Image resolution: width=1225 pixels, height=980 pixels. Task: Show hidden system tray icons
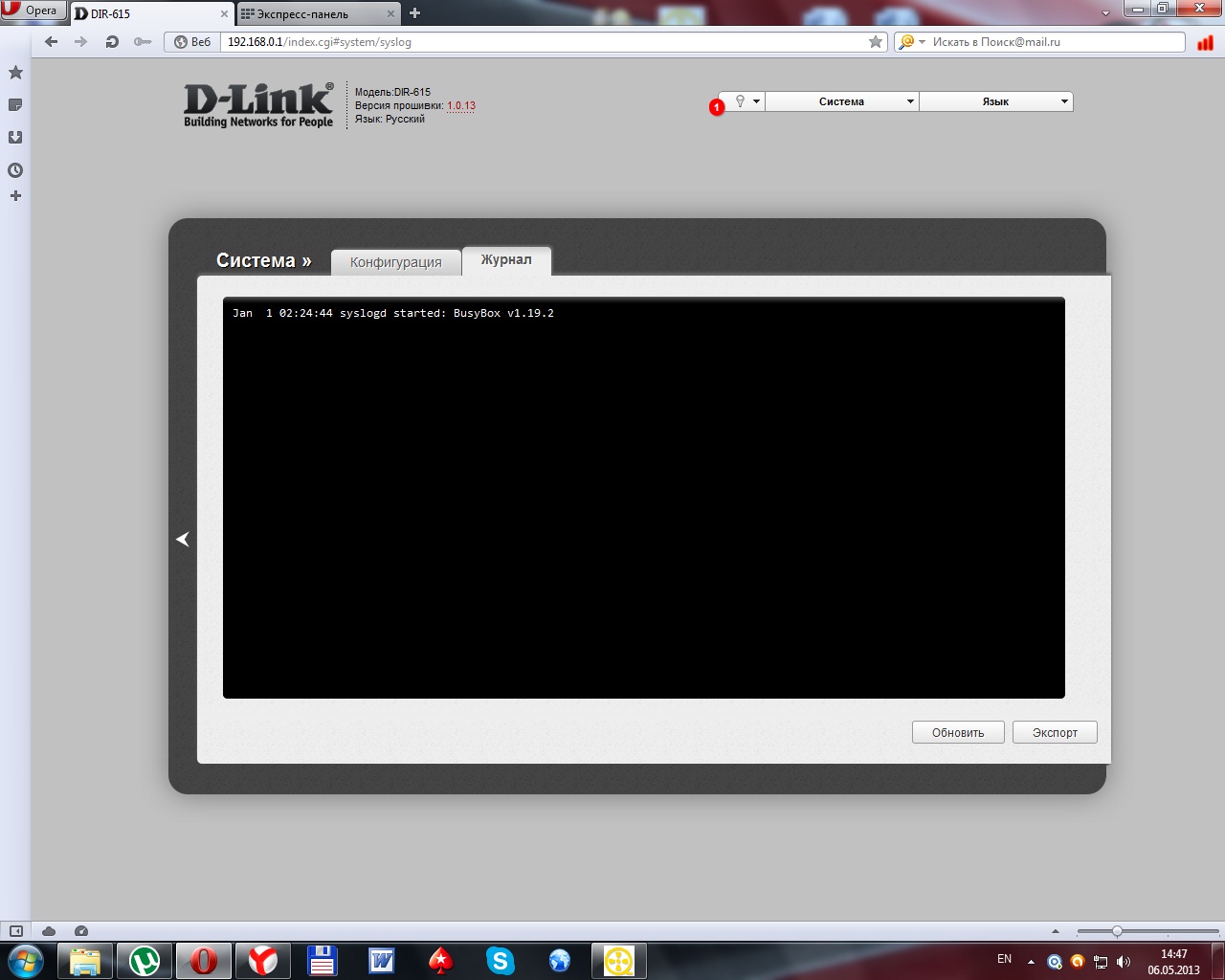click(1031, 962)
